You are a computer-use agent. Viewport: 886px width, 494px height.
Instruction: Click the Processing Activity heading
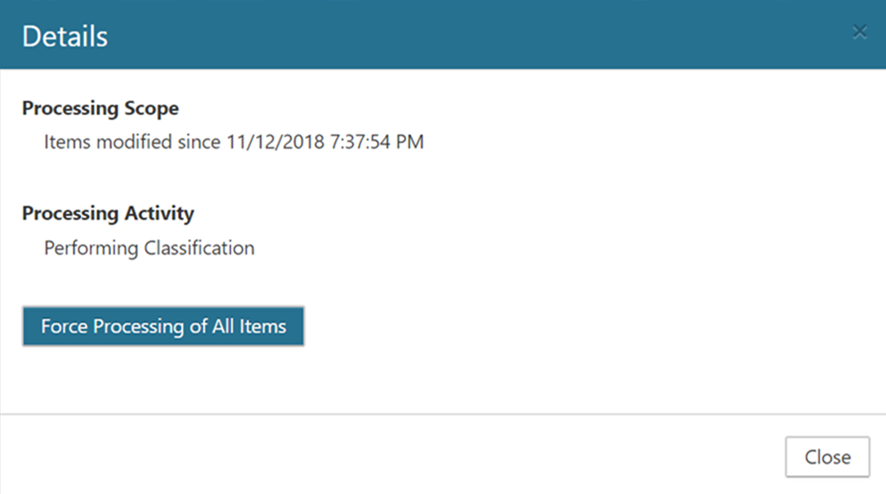108,213
